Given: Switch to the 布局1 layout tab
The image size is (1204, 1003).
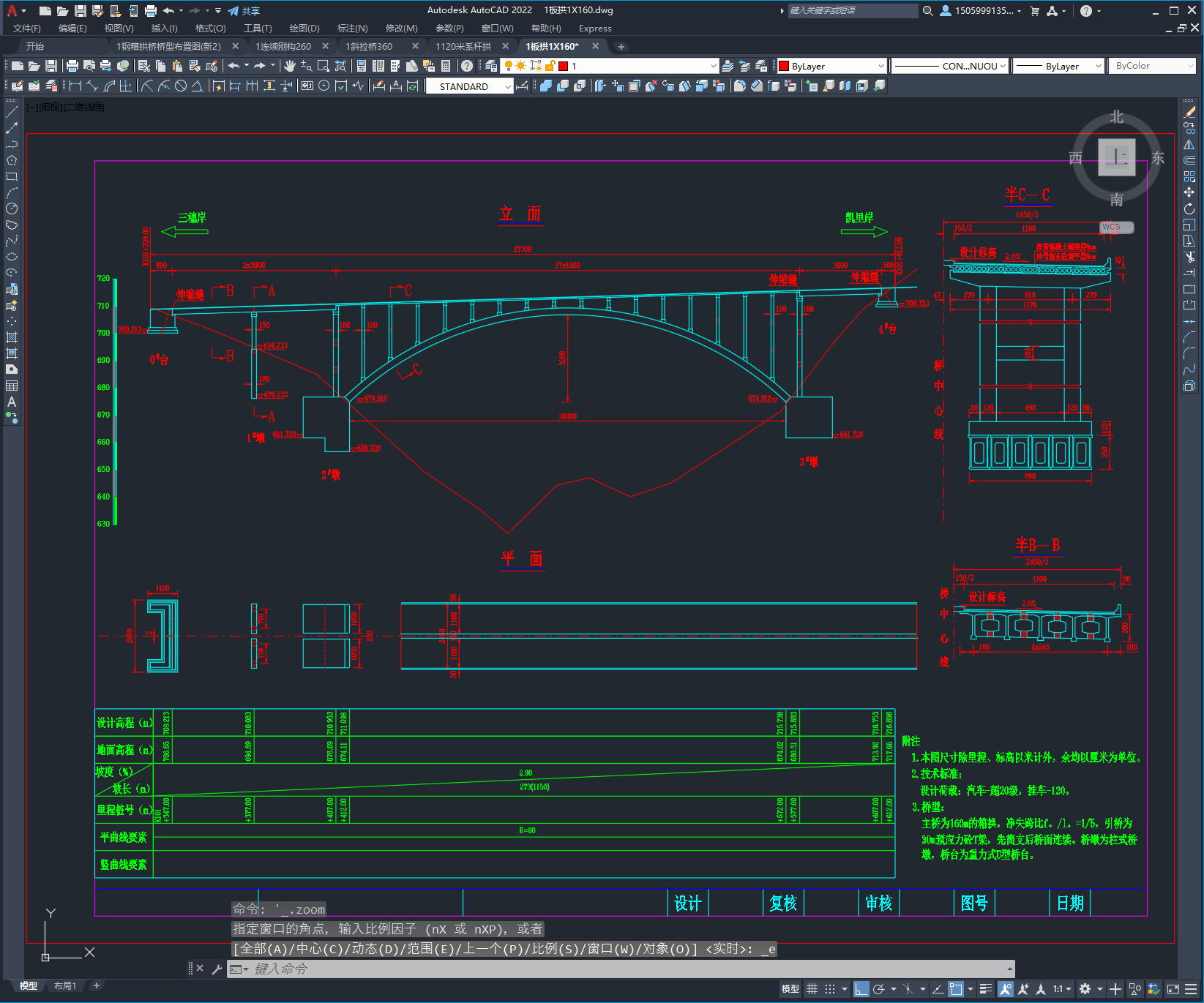Looking at the screenshot, I should [65, 985].
